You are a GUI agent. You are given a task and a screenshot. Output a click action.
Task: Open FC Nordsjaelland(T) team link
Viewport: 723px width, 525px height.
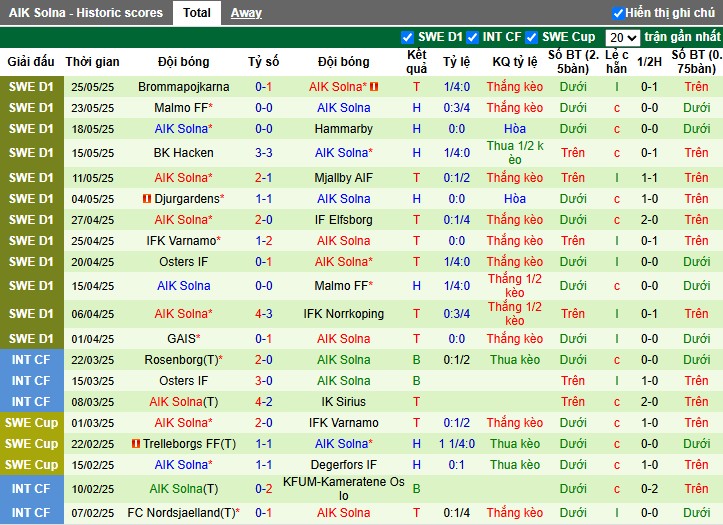(183, 513)
